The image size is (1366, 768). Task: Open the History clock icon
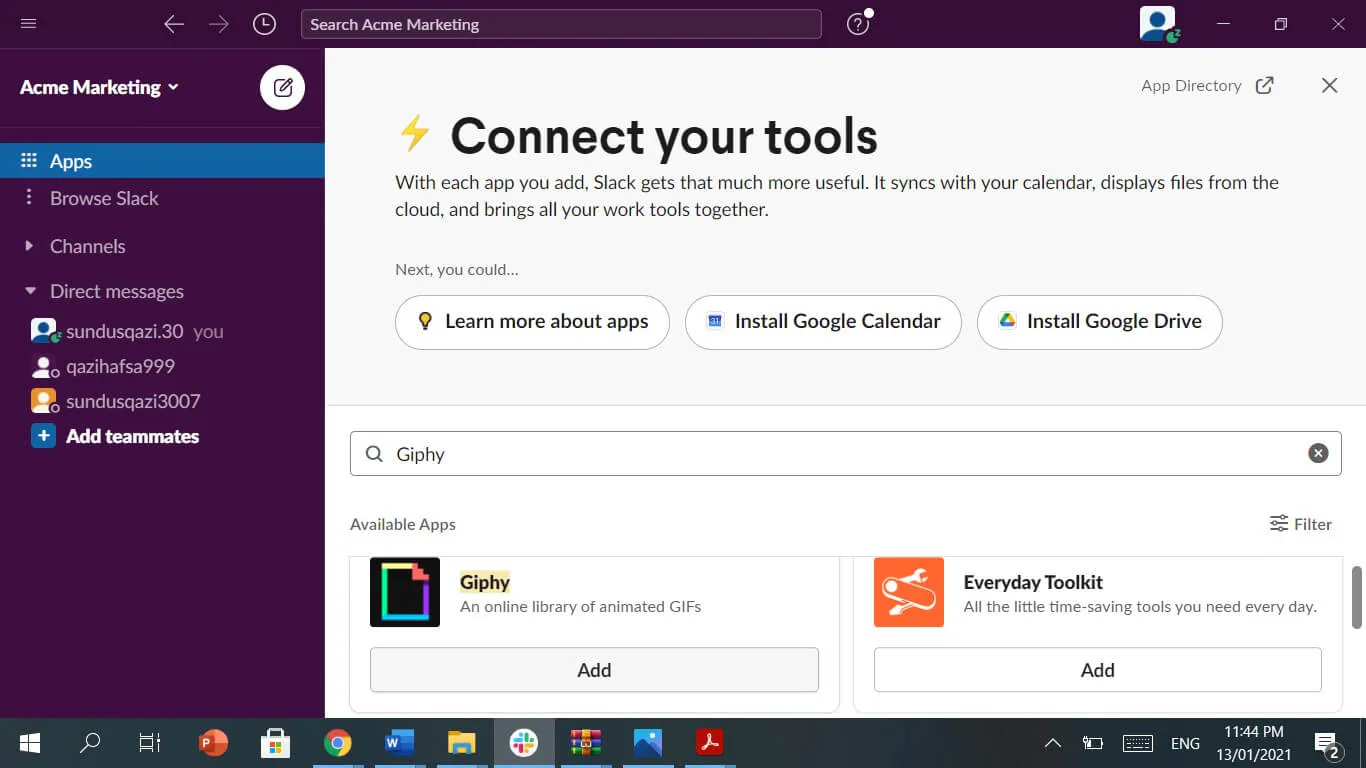264,24
